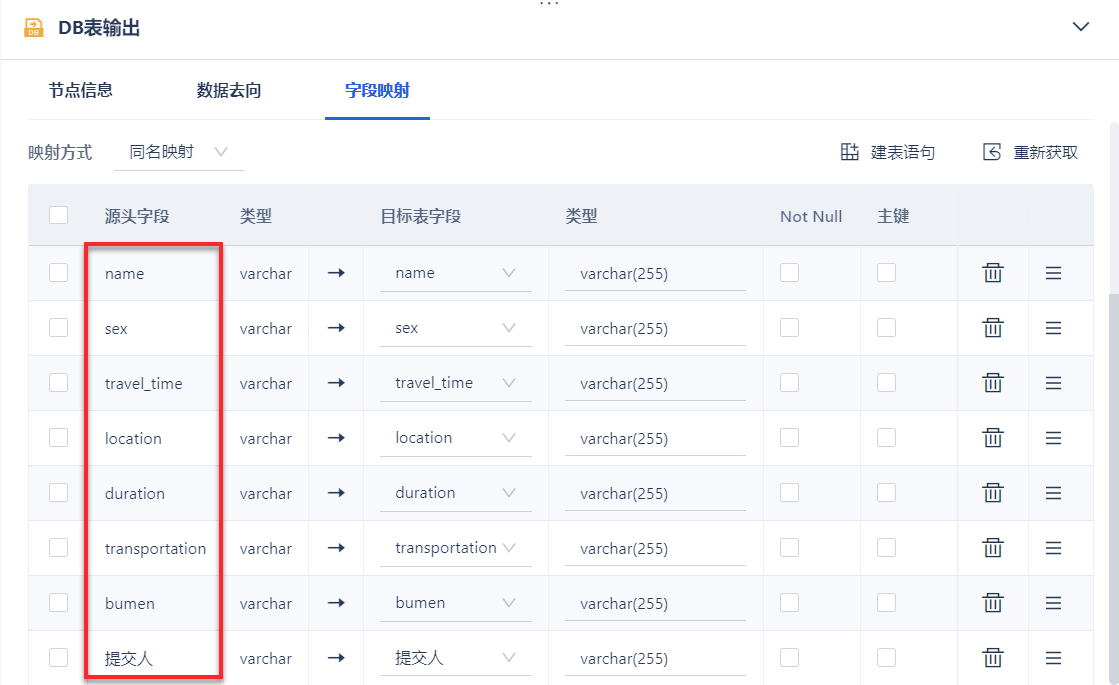Viewport: 1119px width, 685px height.
Task: Enable Not Null for bumen field
Action: 789,602
